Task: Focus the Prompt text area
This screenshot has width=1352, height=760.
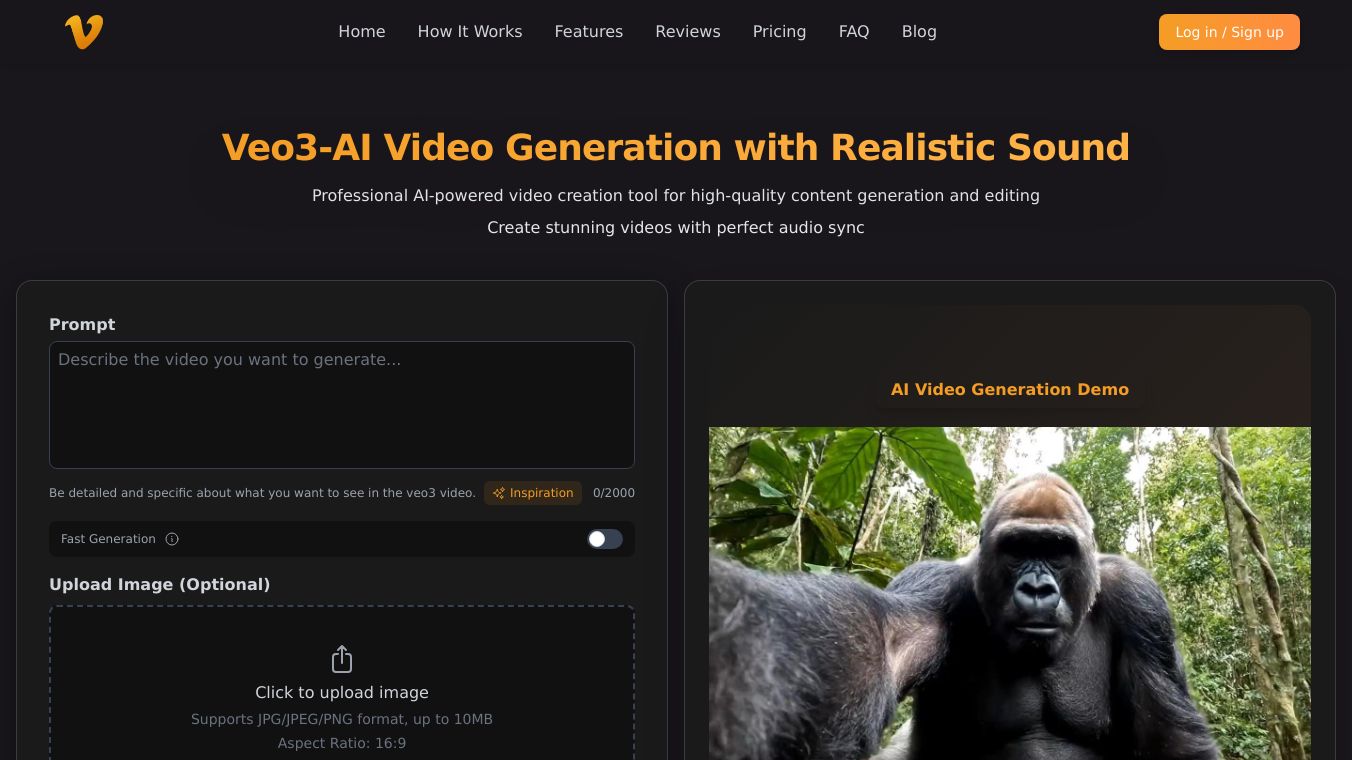Action: coord(342,405)
